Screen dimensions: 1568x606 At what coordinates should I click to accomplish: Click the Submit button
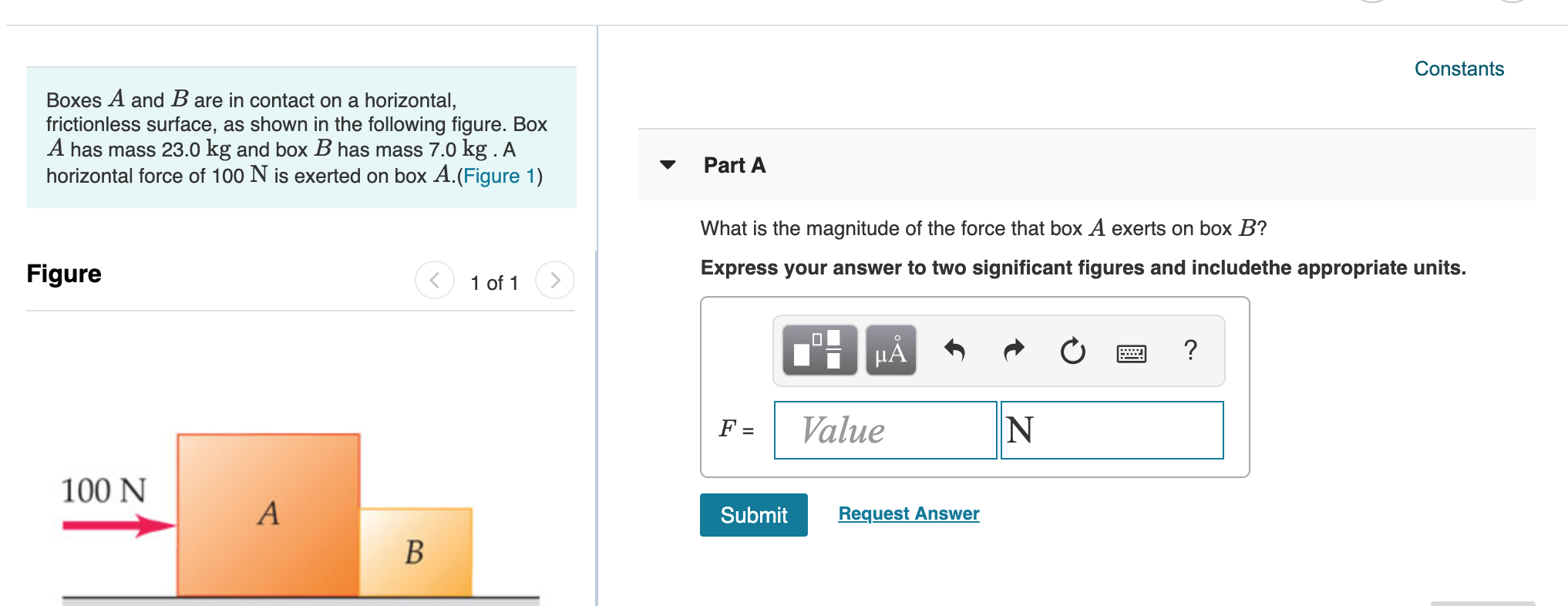pyautogui.click(x=753, y=515)
